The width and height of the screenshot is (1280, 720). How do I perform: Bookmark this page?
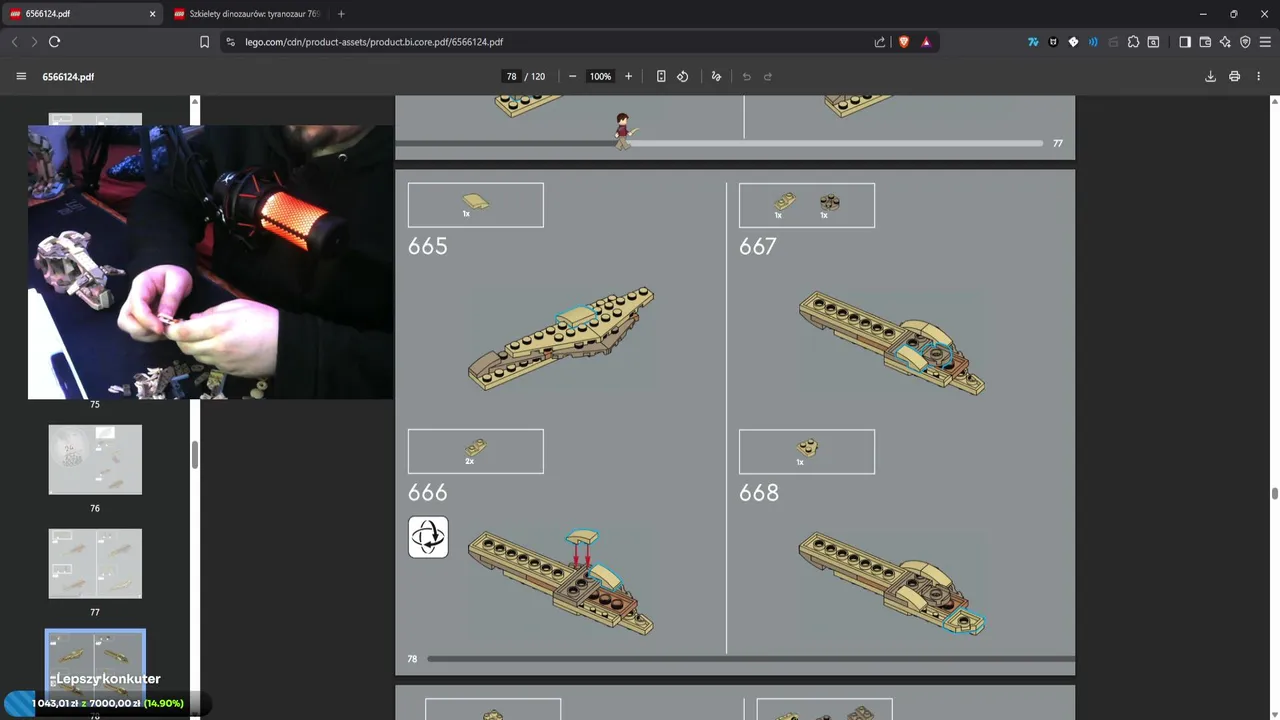click(204, 42)
